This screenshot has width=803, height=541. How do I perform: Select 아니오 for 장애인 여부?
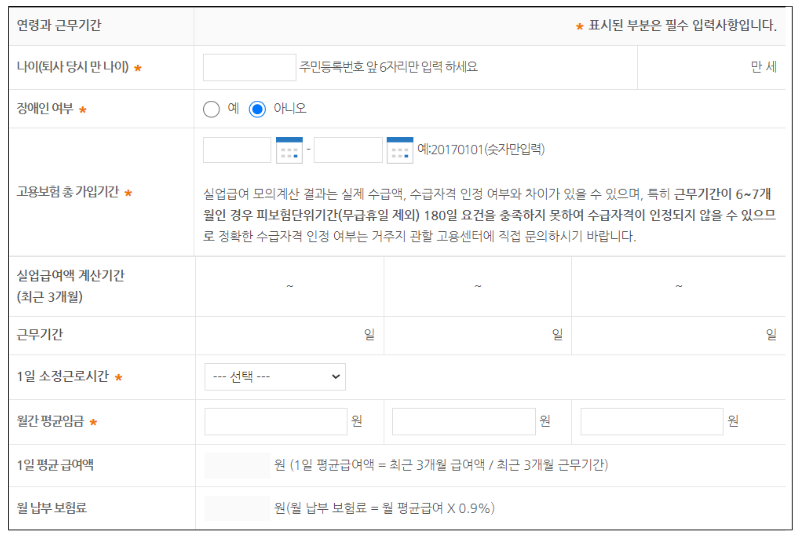(257, 109)
